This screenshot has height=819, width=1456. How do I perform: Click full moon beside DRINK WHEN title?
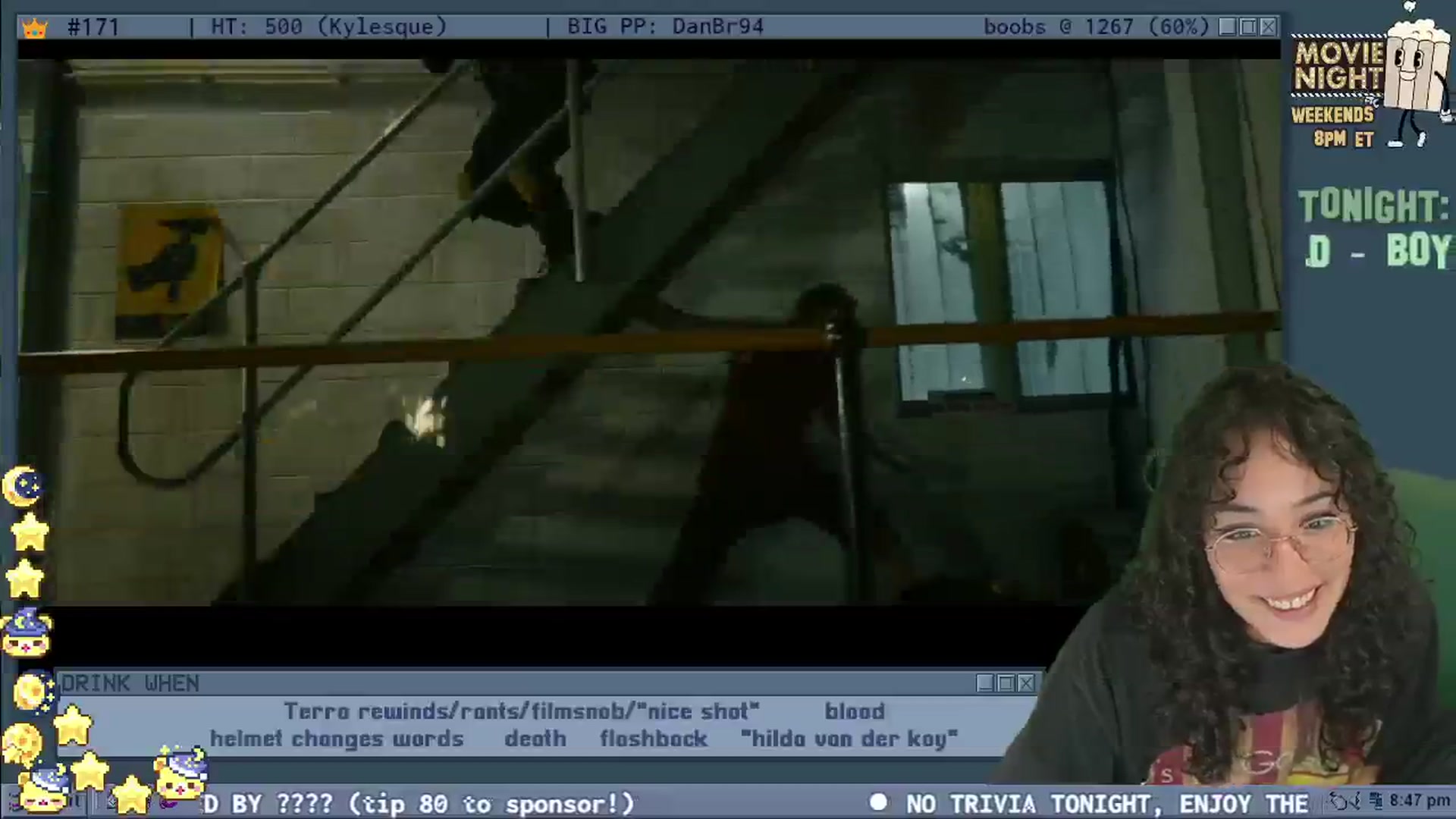click(33, 691)
